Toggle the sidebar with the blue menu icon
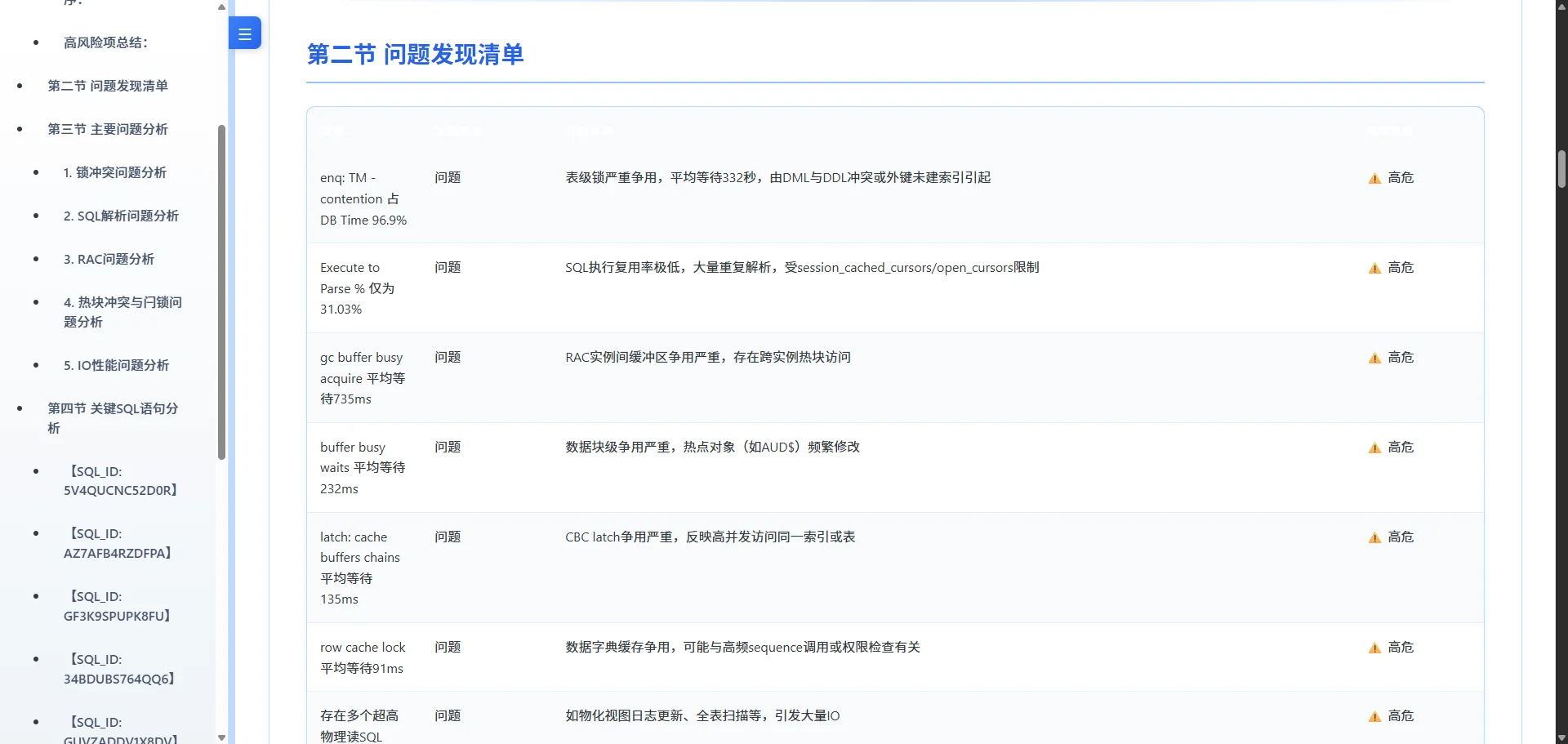The image size is (1568, 744). click(x=244, y=33)
